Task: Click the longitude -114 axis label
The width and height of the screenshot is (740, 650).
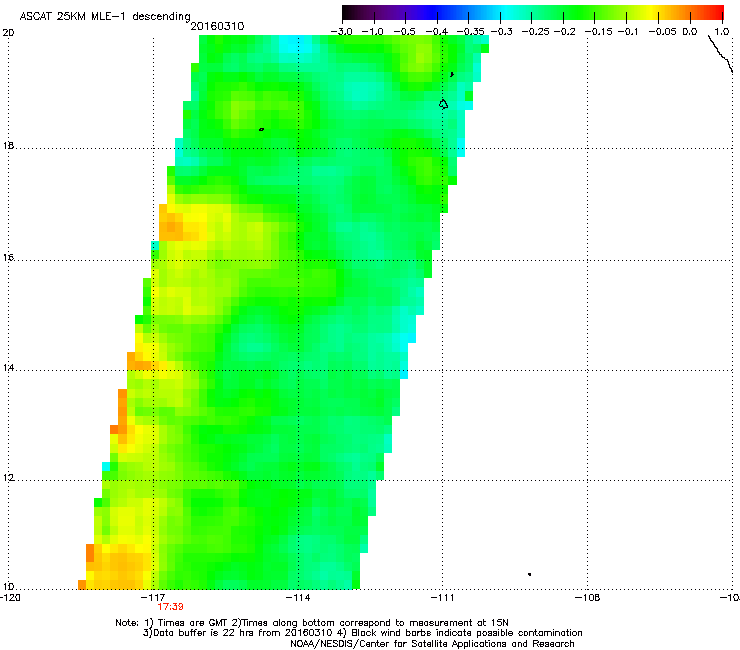Action: pos(298,598)
